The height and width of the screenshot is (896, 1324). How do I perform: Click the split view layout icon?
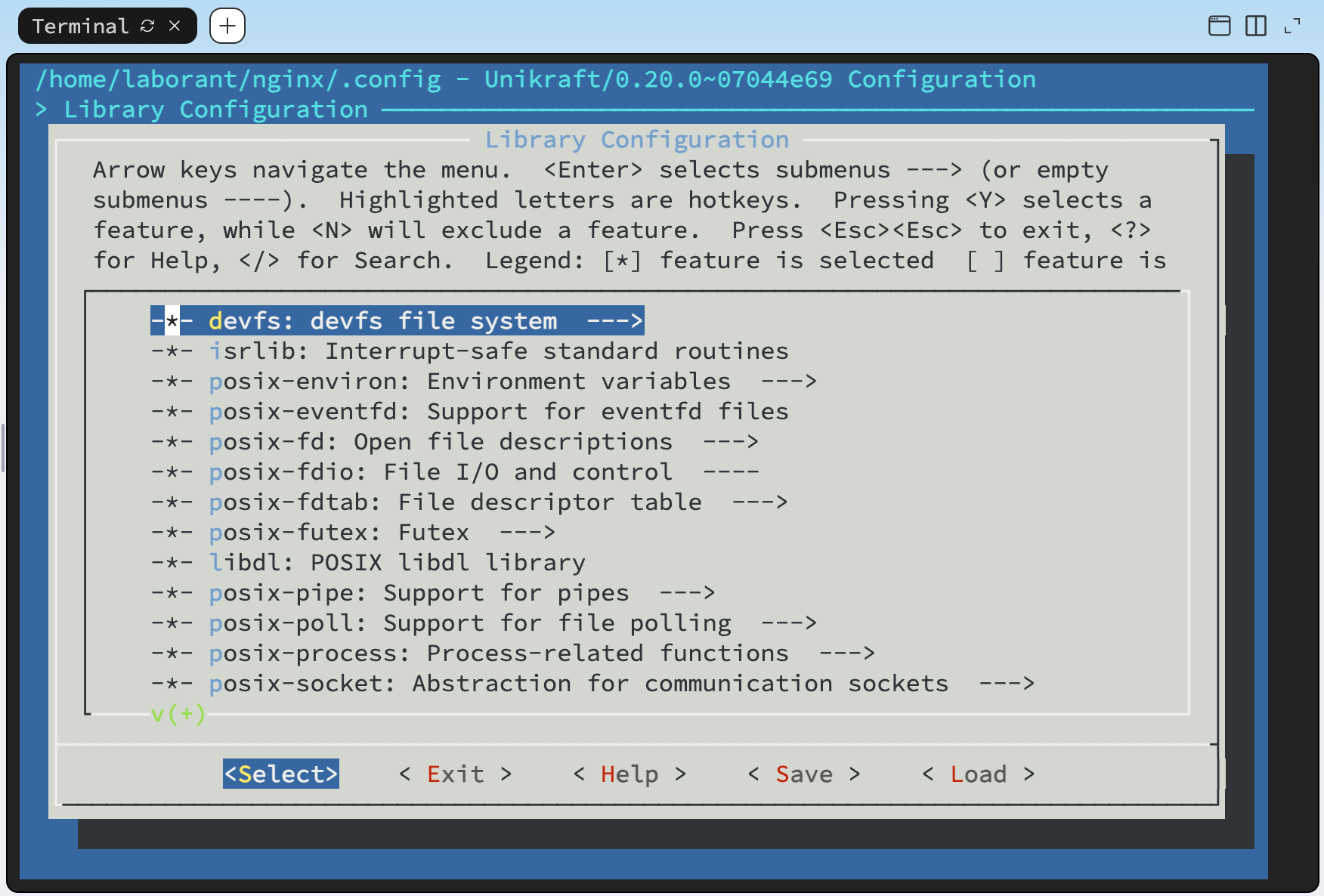point(1256,25)
